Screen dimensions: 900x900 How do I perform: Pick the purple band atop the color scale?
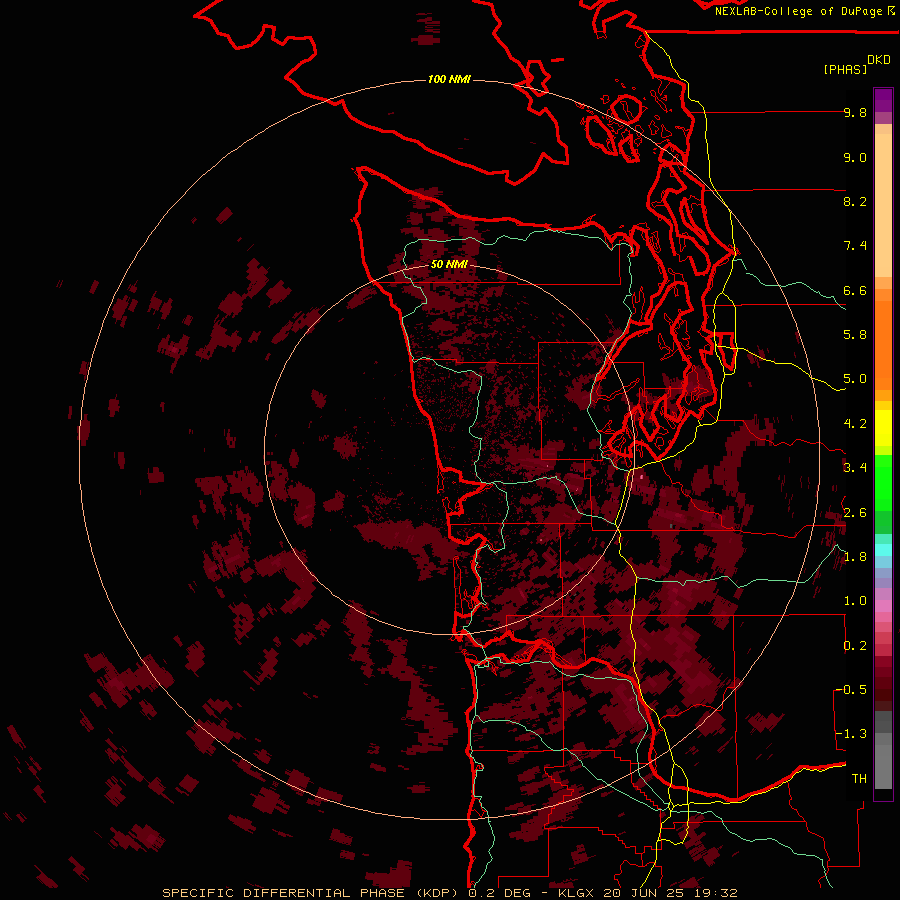pyautogui.click(x=883, y=100)
